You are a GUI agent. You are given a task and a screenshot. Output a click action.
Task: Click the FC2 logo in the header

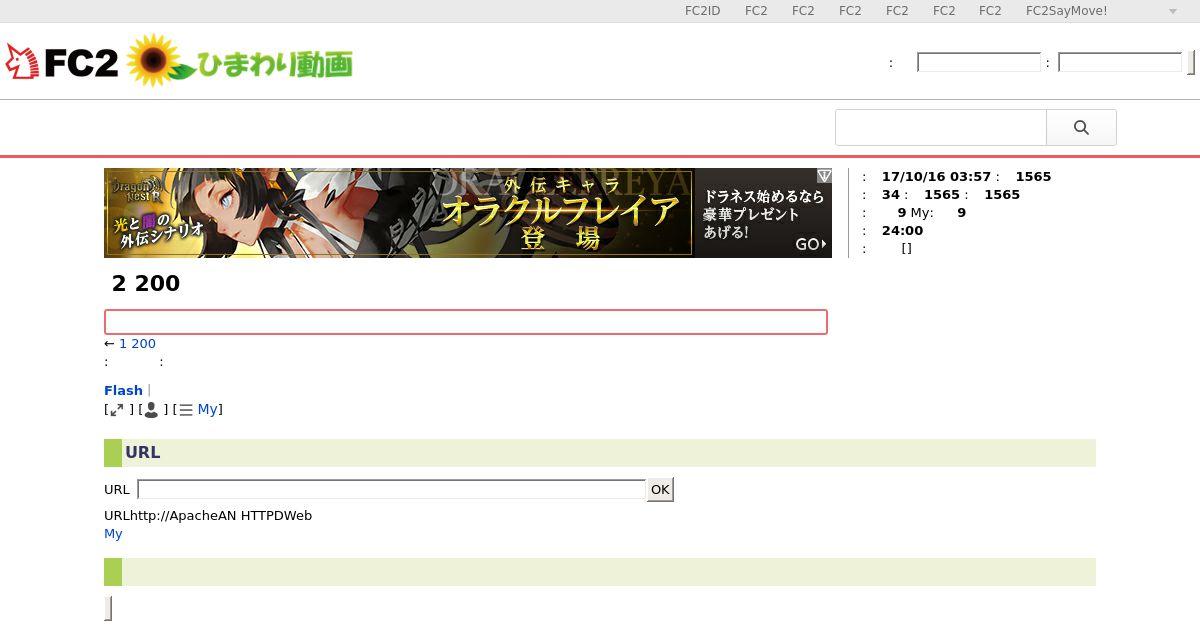pyautogui.click(x=62, y=62)
